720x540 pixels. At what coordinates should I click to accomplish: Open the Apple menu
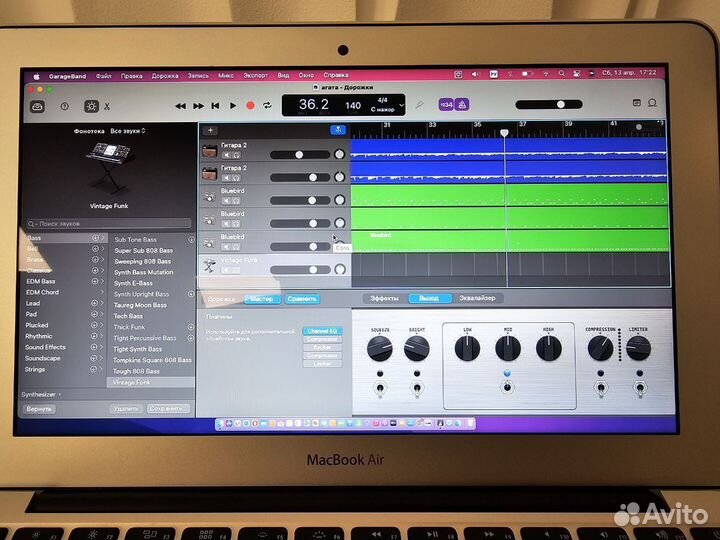point(36,77)
